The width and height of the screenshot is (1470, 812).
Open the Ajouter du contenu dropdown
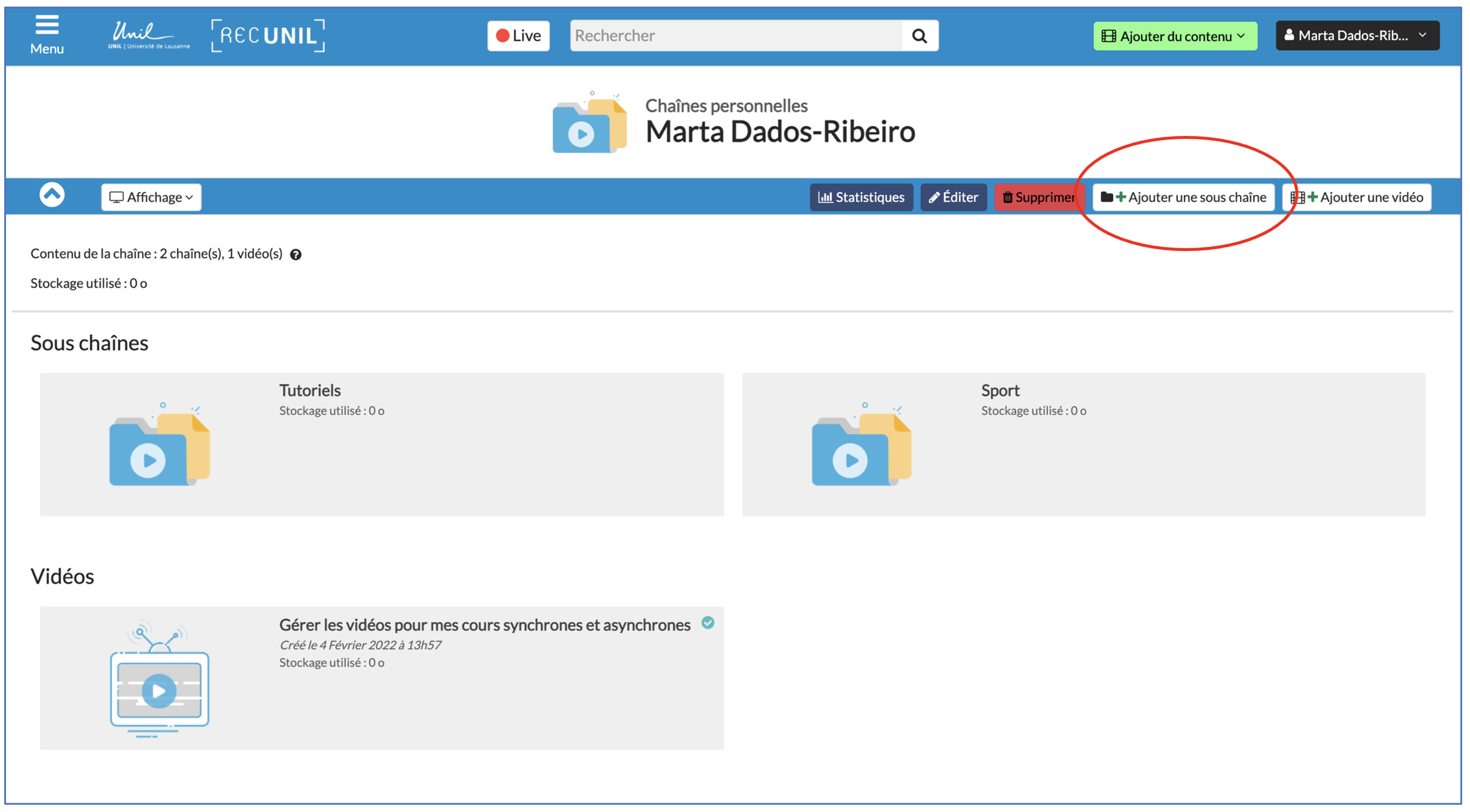[x=1175, y=36]
